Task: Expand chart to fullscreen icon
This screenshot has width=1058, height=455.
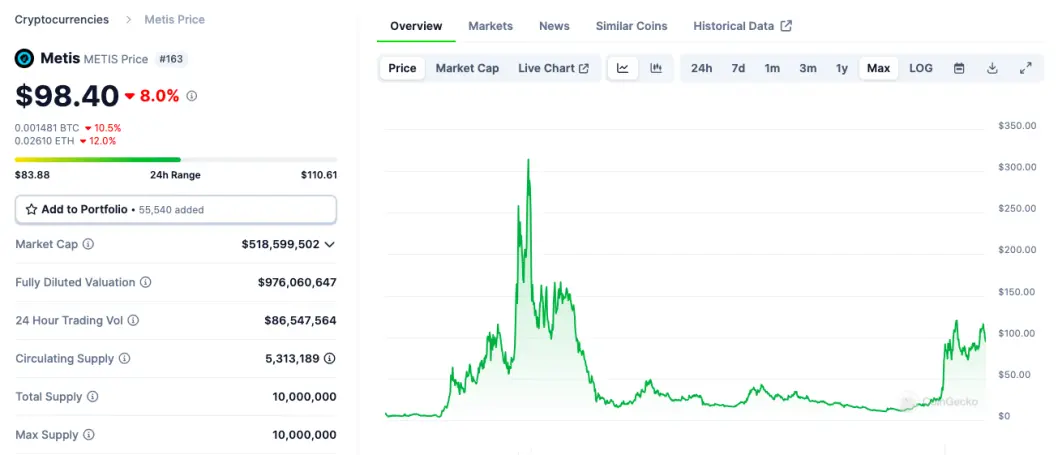Action: coord(1026,68)
